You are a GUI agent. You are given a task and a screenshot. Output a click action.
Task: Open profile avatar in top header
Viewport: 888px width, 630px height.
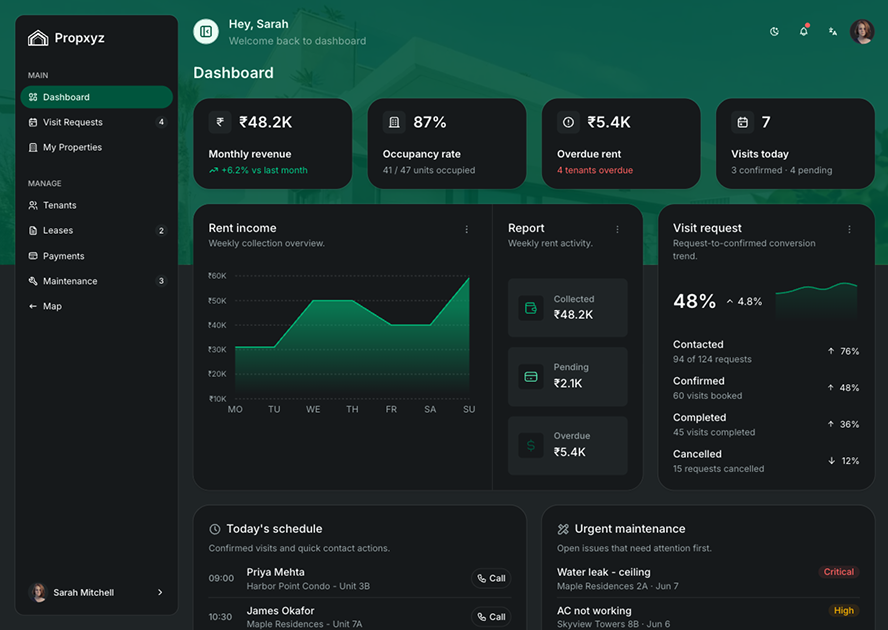862,32
